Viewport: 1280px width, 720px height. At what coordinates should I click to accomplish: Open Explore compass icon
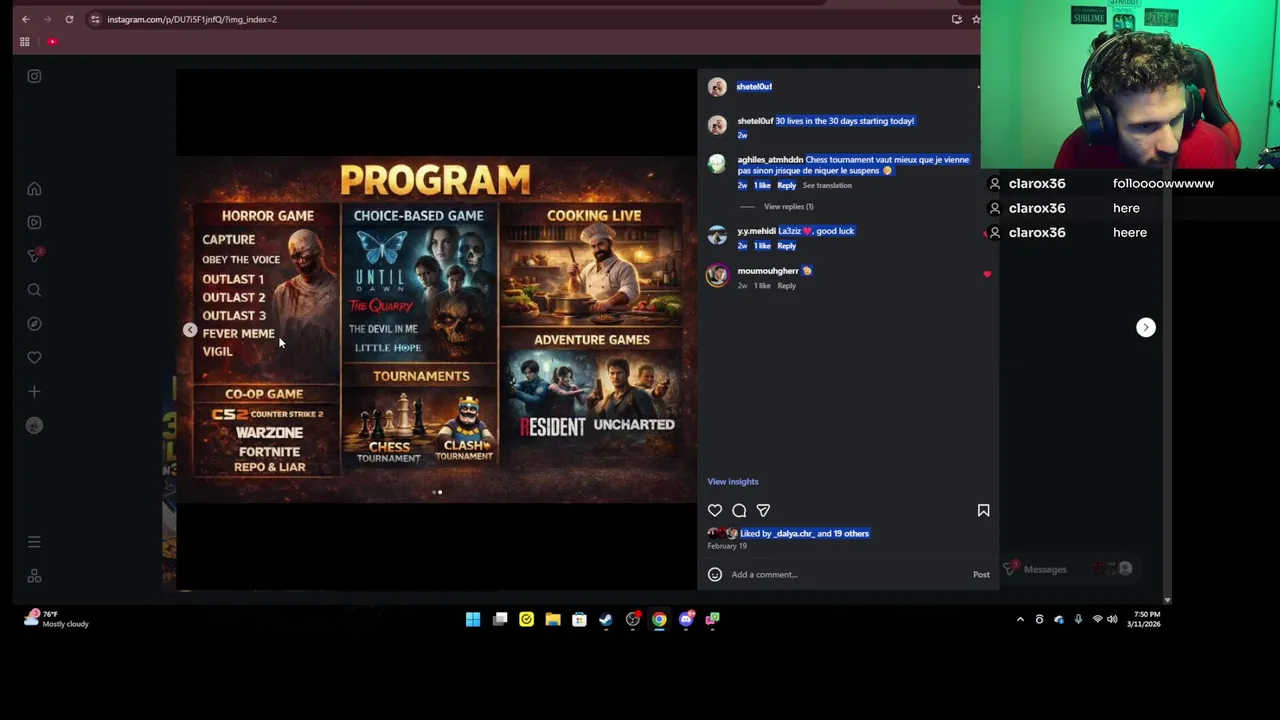(x=34, y=324)
